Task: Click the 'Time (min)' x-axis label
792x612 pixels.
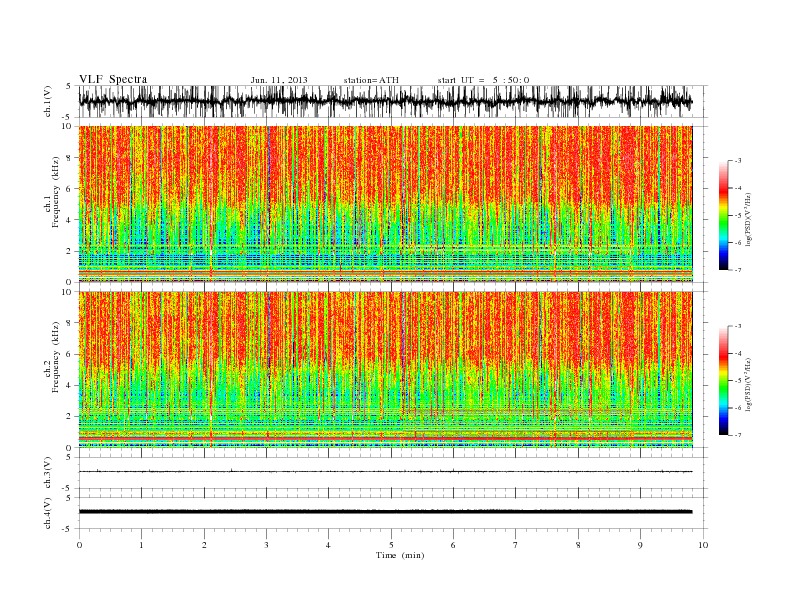Action: pyautogui.click(x=400, y=555)
